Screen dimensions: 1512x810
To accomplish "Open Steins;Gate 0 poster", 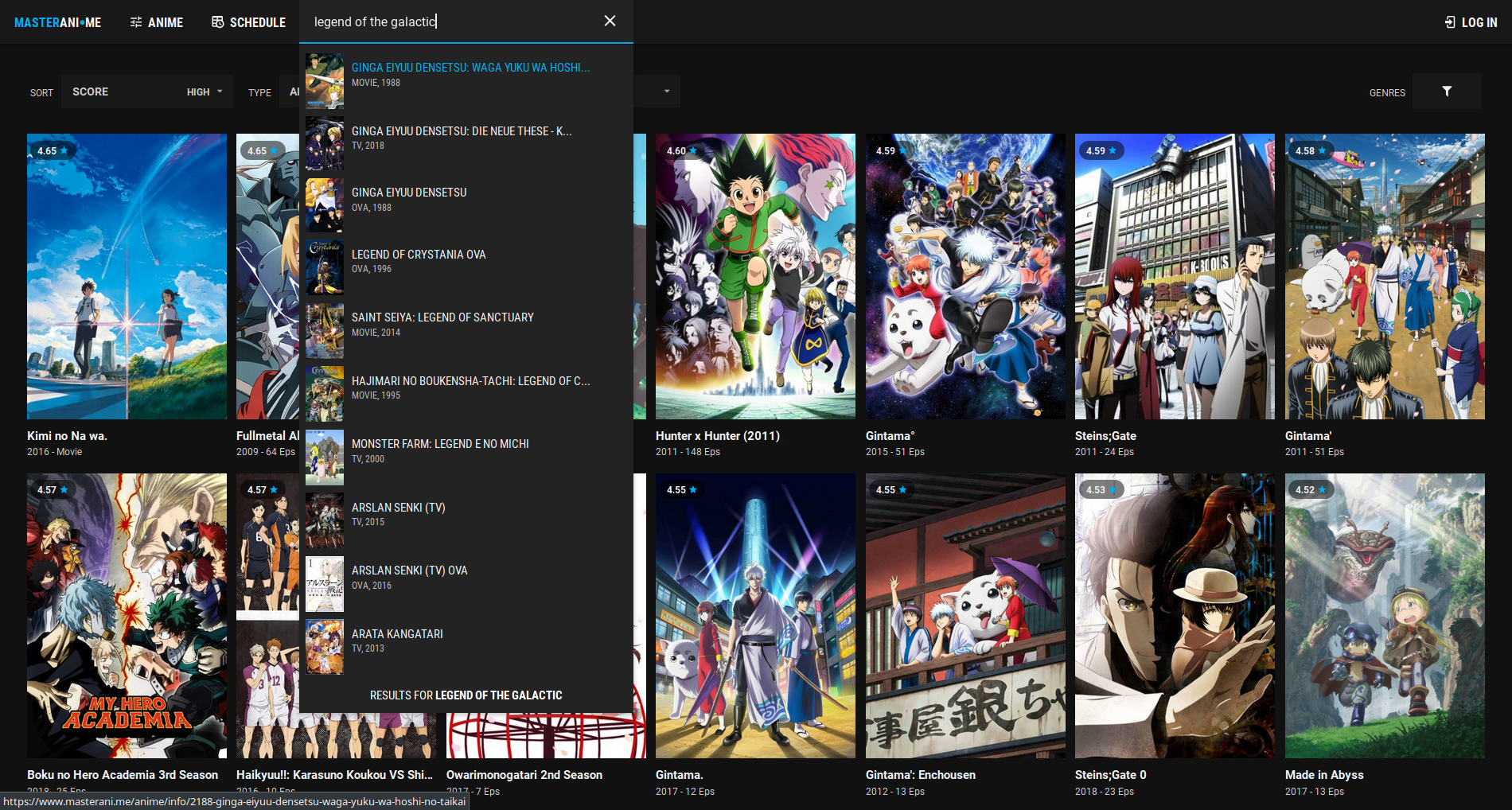I will point(1175,616).
